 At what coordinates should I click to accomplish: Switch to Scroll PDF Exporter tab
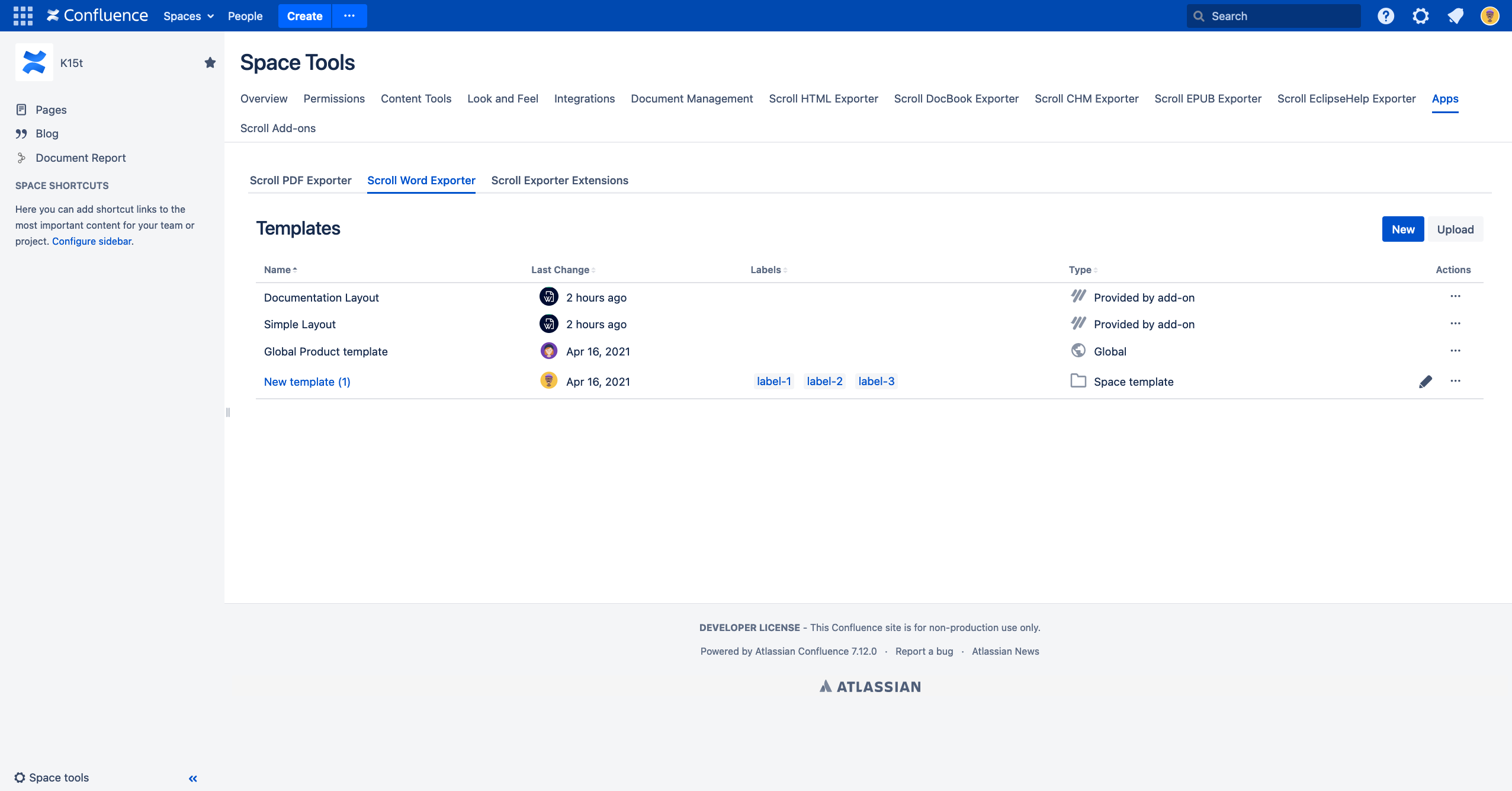(x=300, y=181)
